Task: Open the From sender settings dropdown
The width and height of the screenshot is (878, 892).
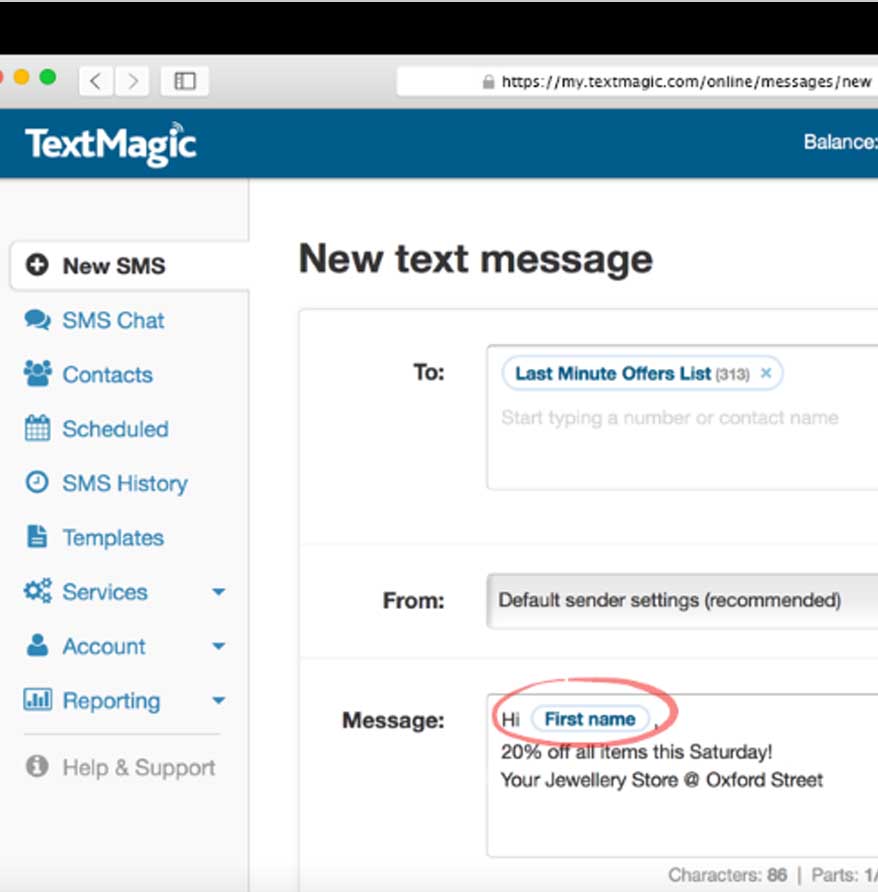Action: tap(682, 601)
